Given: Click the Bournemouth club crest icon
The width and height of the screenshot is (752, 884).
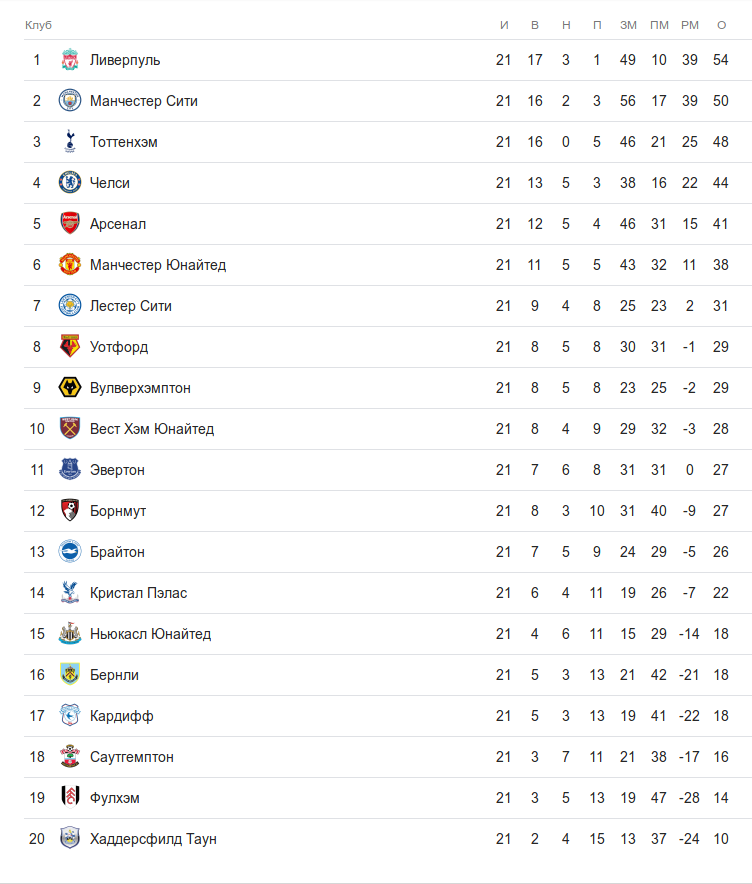Looking at the screenshot, I should (x=69, y=511).
